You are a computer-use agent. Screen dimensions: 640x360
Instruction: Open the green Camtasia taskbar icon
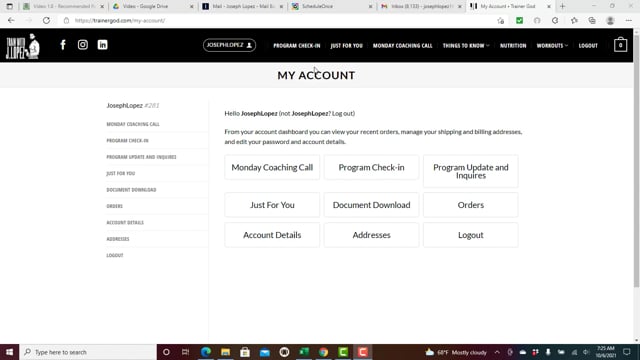point(343,352)
